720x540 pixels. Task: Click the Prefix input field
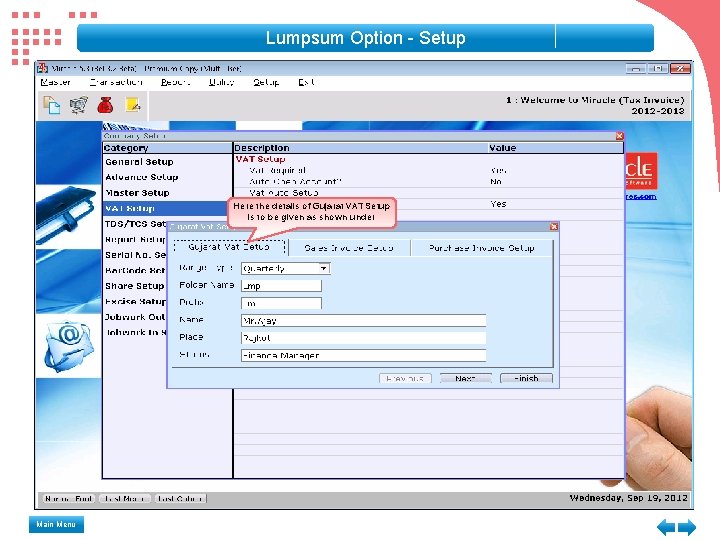[281, 303]
